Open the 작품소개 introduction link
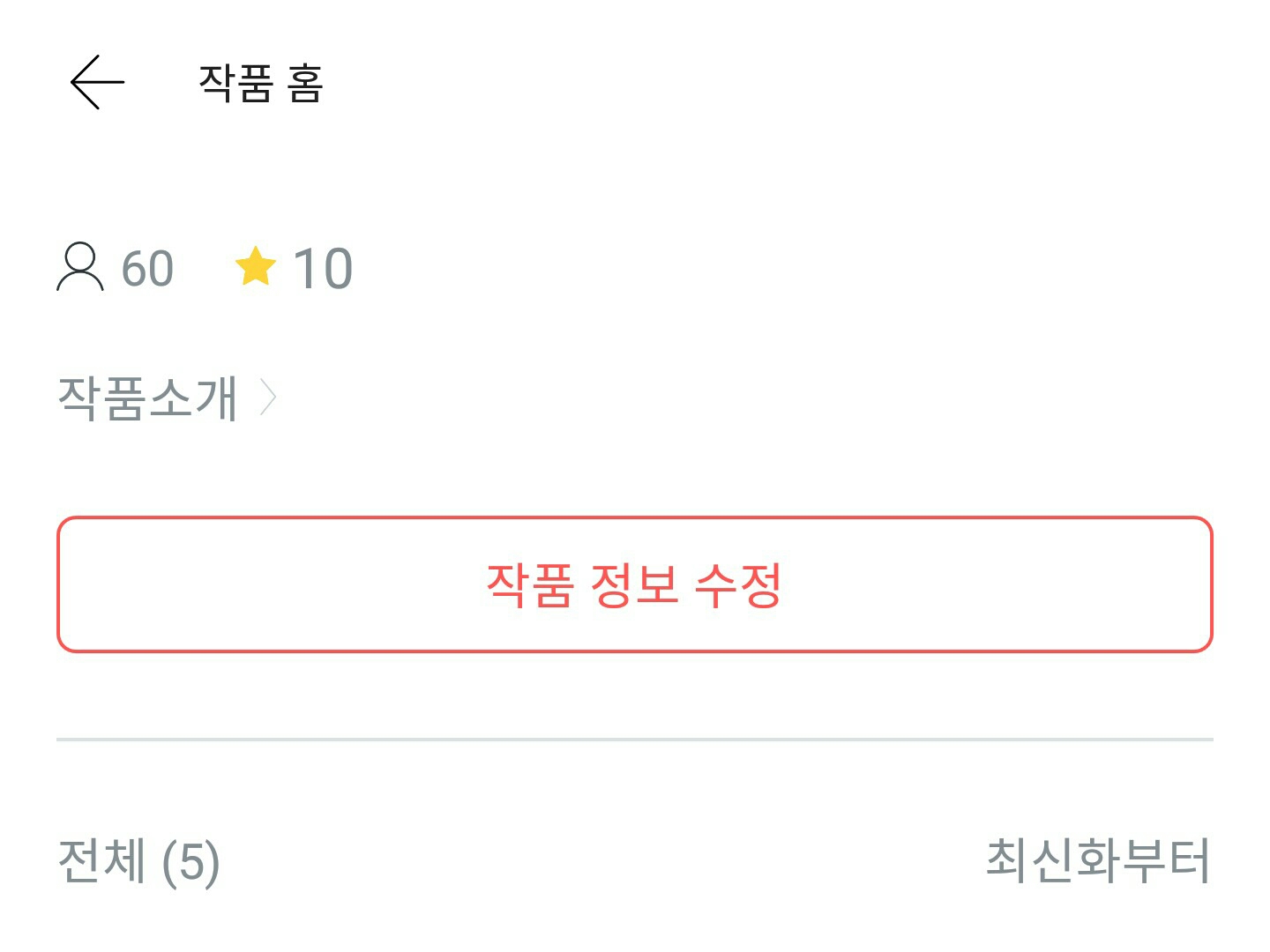This screenshot has width=1270, height=952. click(148, 398)
